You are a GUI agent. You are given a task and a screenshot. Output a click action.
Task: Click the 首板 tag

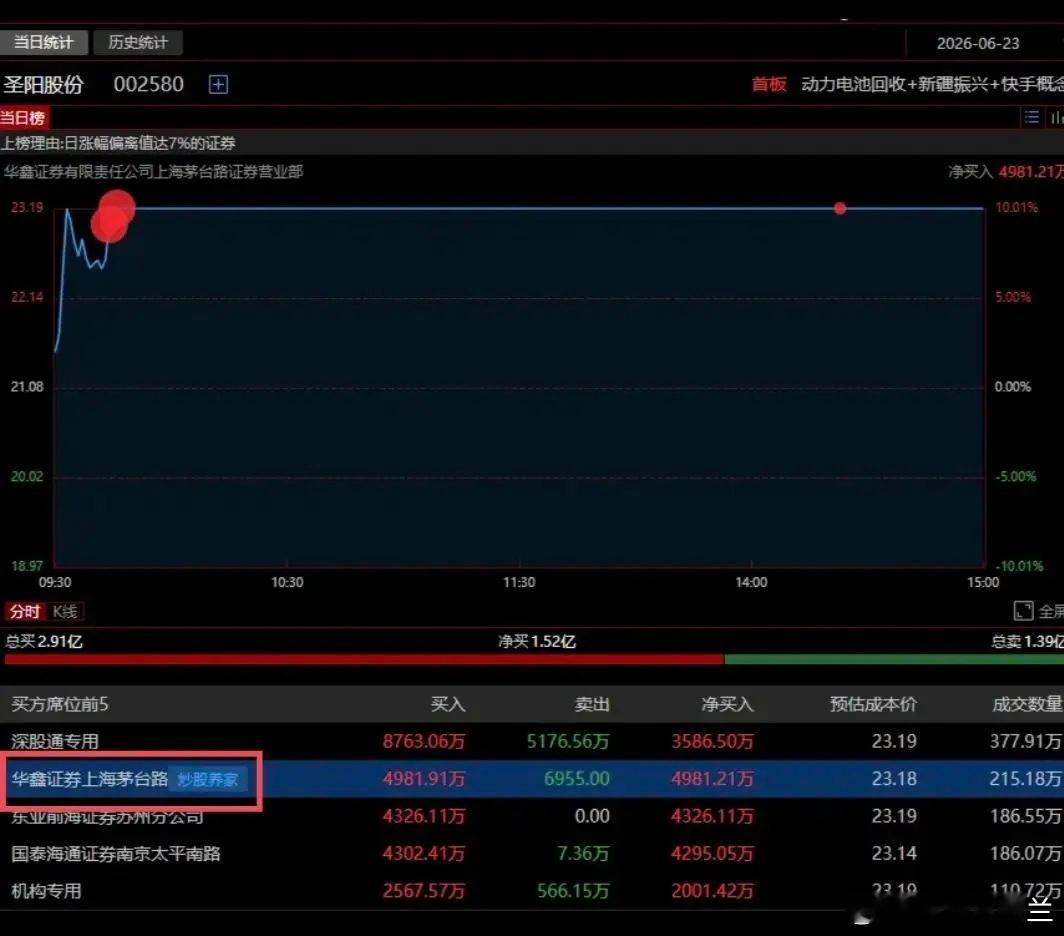pos(769,84)
